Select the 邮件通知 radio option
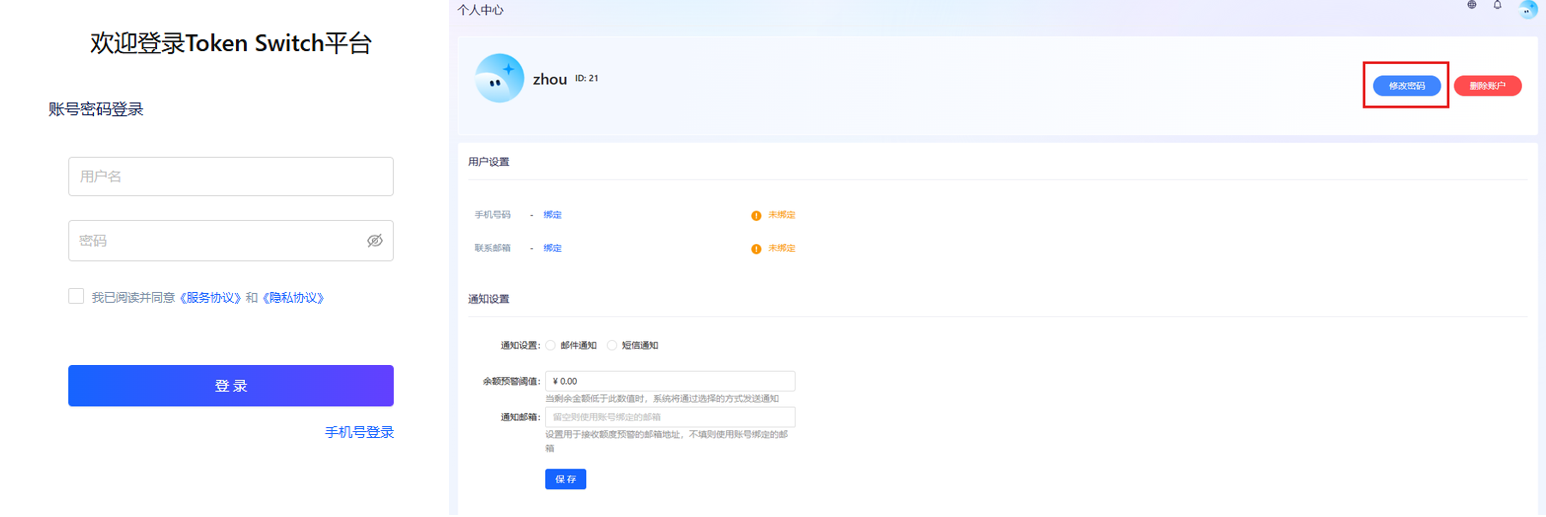1546x517 pixels. [550, 345]
